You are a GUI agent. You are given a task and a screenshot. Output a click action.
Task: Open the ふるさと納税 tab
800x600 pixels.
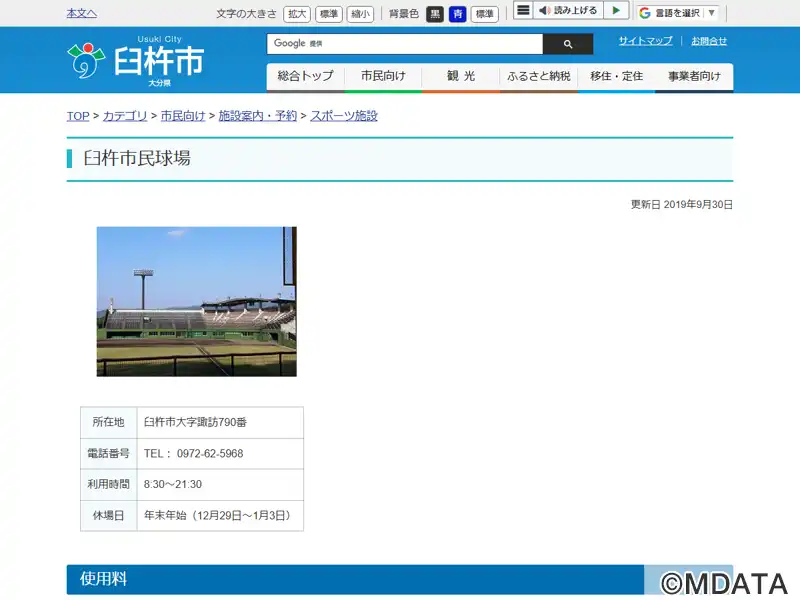tap(539, 77)
